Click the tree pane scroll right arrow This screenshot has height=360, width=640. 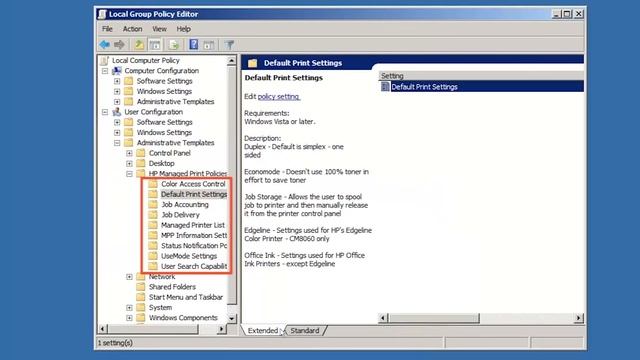(222, 329)
